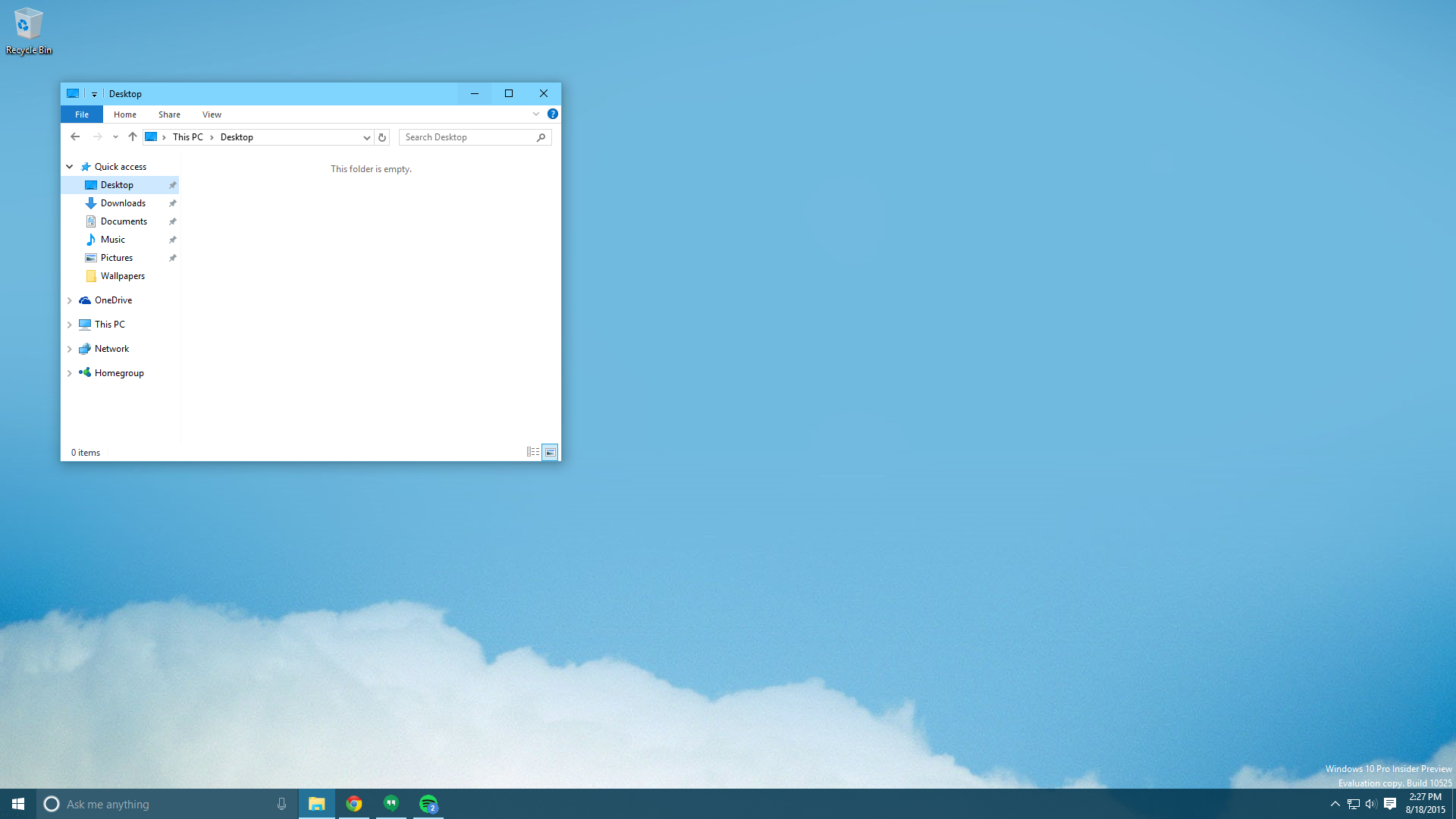Open recent locations dropdown arrow
Screen dimensions: 1456x819
(x=115, y=137)
